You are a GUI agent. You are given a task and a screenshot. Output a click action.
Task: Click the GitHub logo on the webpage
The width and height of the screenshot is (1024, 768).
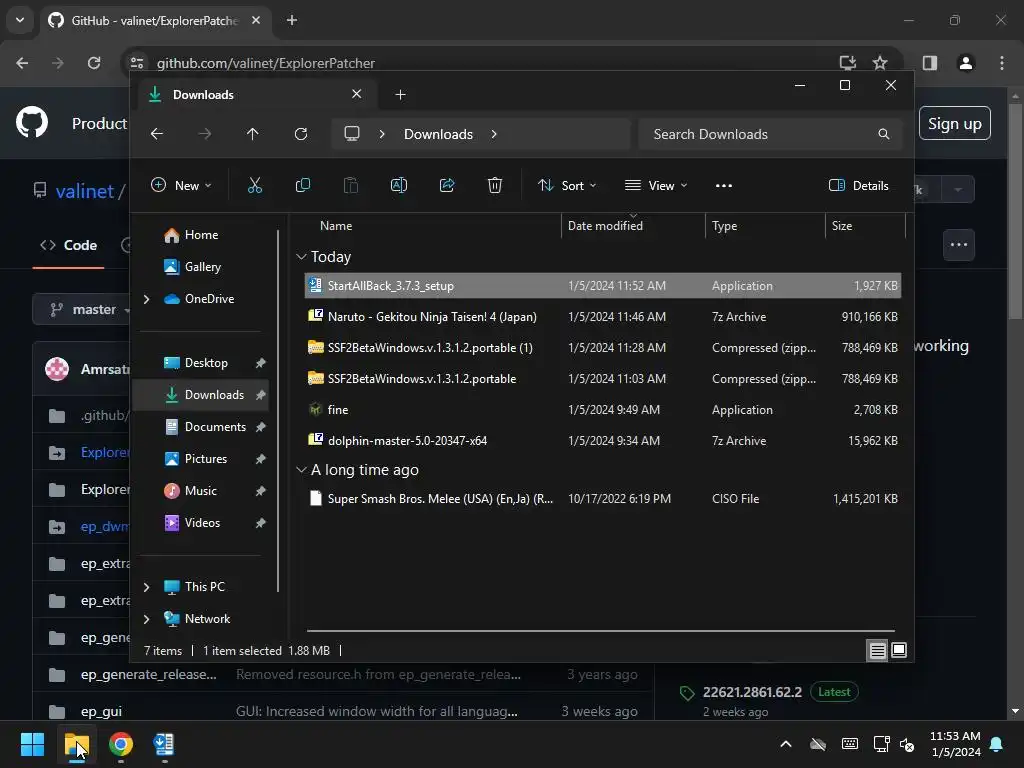tap(32, 123)
